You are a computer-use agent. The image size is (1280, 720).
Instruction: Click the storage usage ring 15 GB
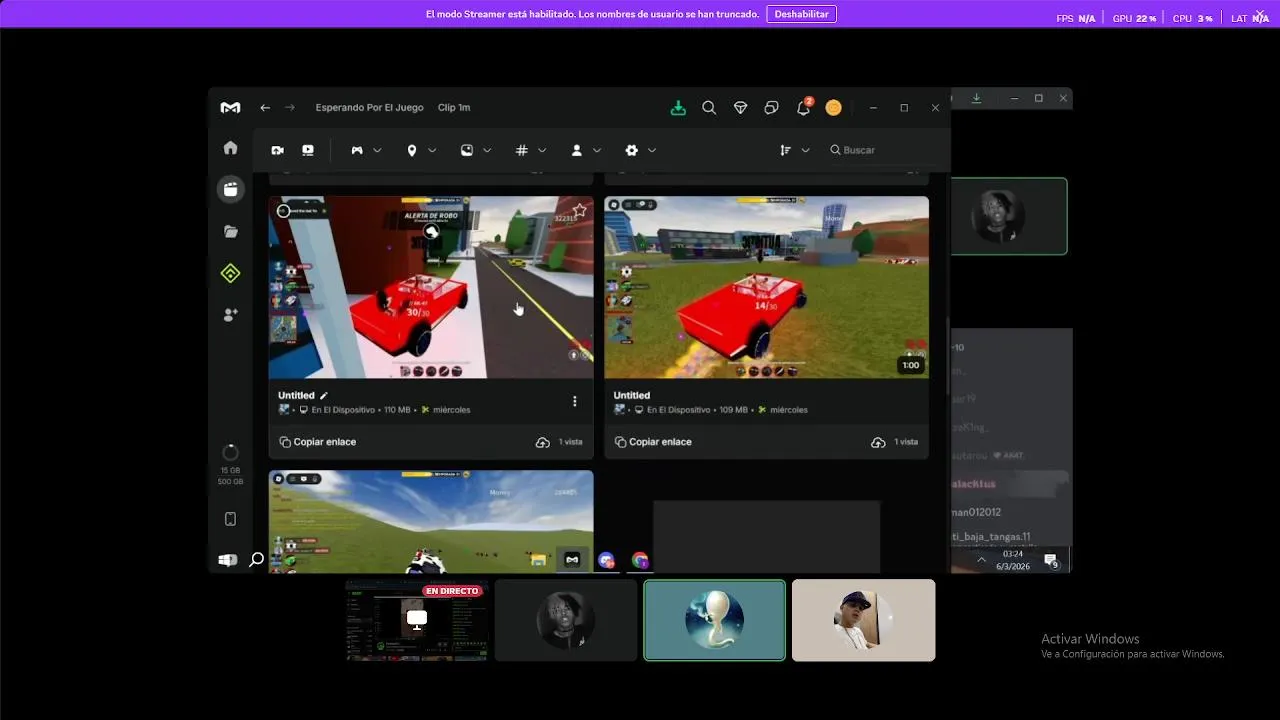point(230,452)
